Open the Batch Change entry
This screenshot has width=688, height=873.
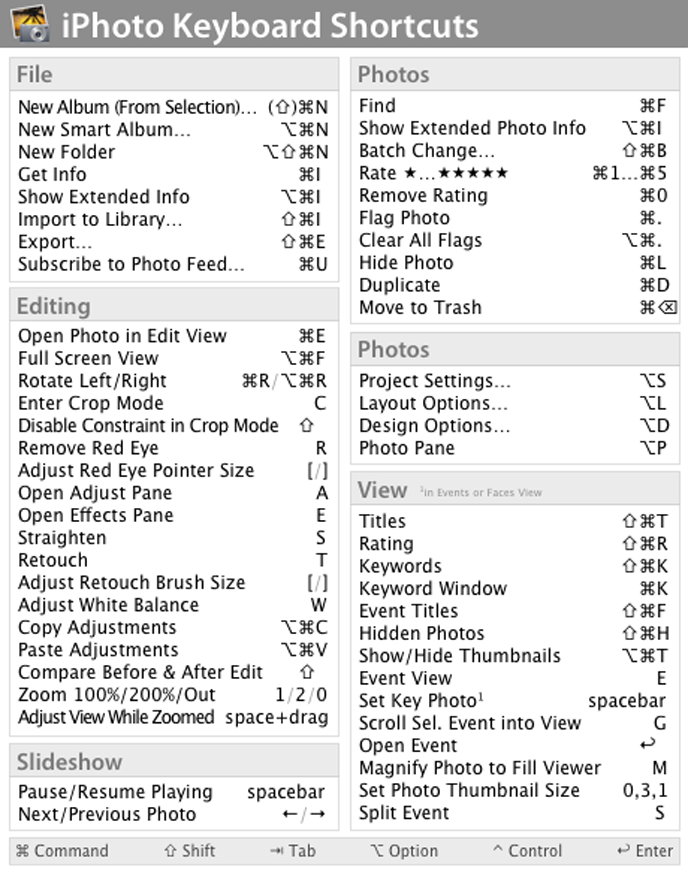[x=426, y=151]
